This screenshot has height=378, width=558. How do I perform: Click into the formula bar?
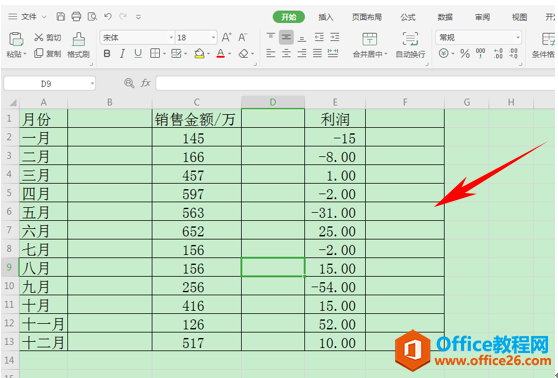click(x=355, y=83)
